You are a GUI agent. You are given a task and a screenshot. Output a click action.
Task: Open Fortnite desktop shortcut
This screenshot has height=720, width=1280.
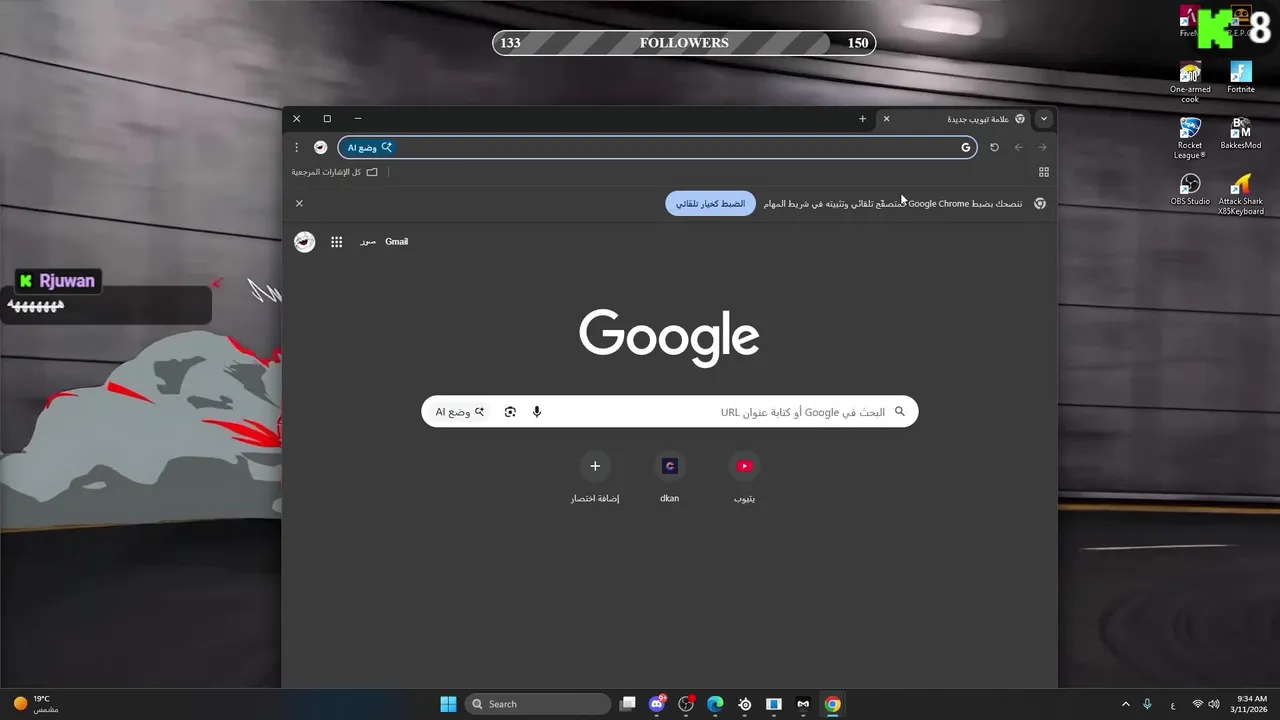tap(1241, 77)
